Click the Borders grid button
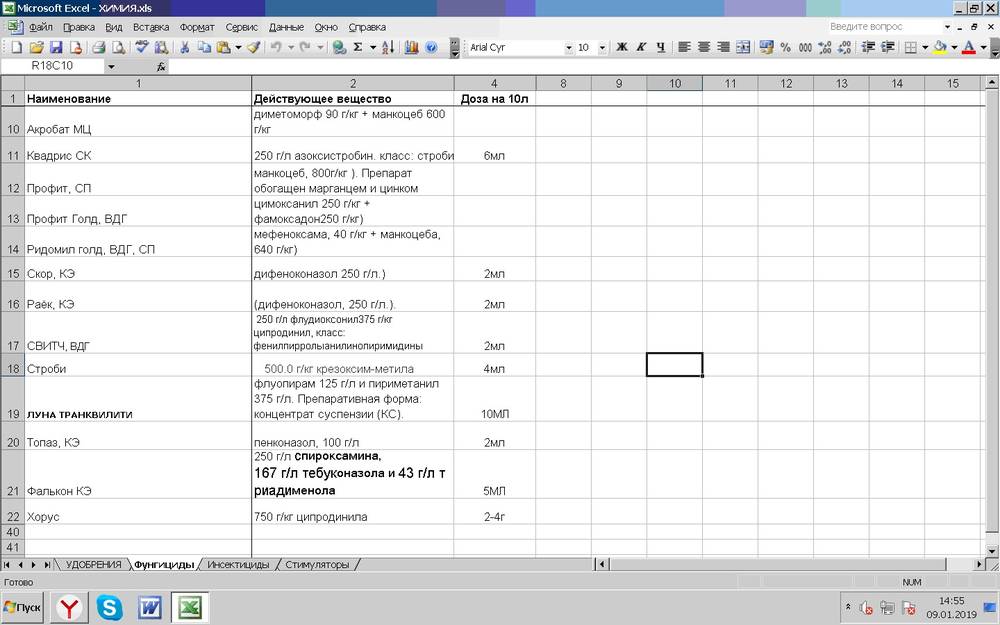1000x625 pixels. pos(911,47)
